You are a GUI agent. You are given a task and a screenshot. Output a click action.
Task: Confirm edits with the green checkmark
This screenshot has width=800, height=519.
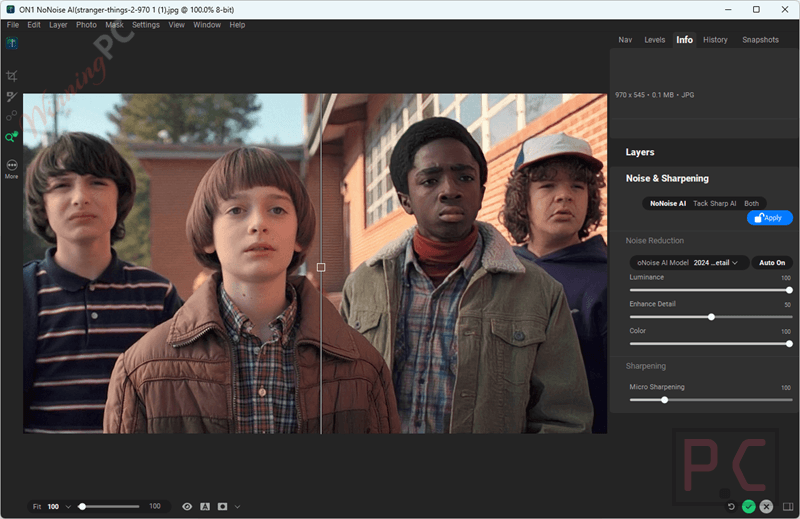point(748,506)
